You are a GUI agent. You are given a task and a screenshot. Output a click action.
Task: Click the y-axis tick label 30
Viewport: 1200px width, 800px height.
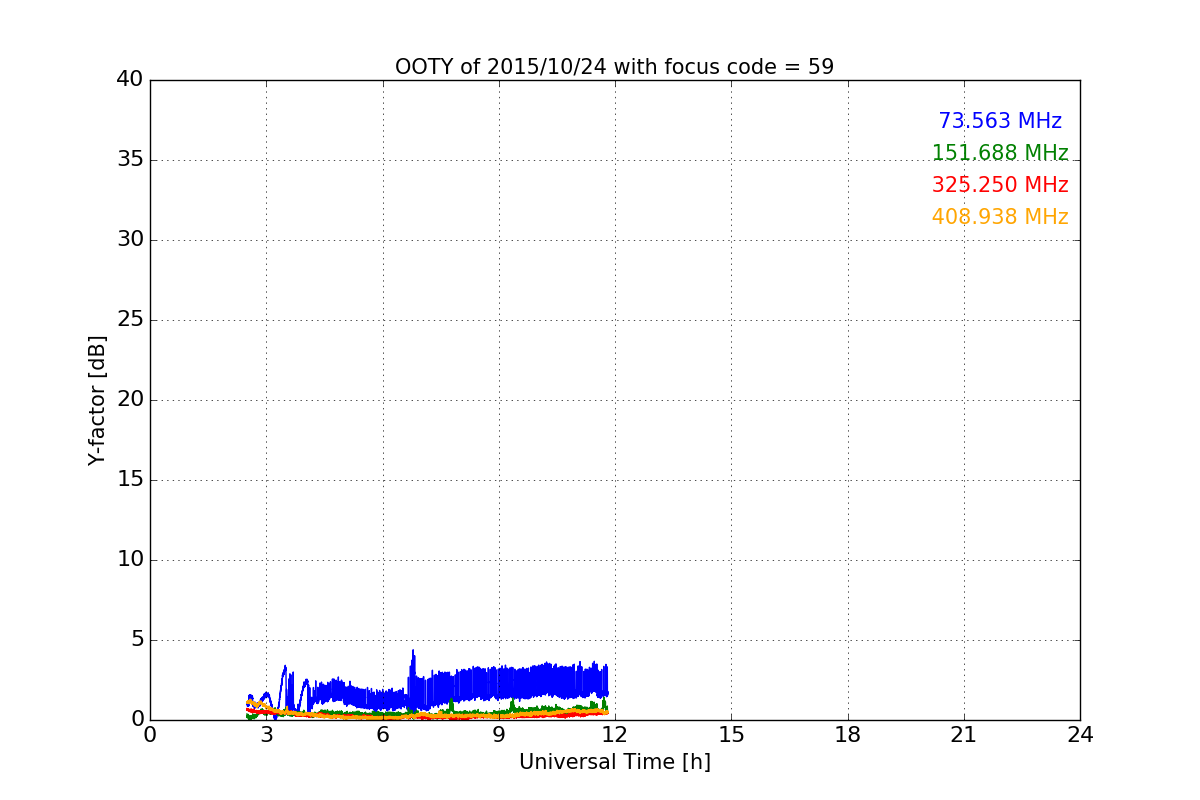[x=130, y=240]
